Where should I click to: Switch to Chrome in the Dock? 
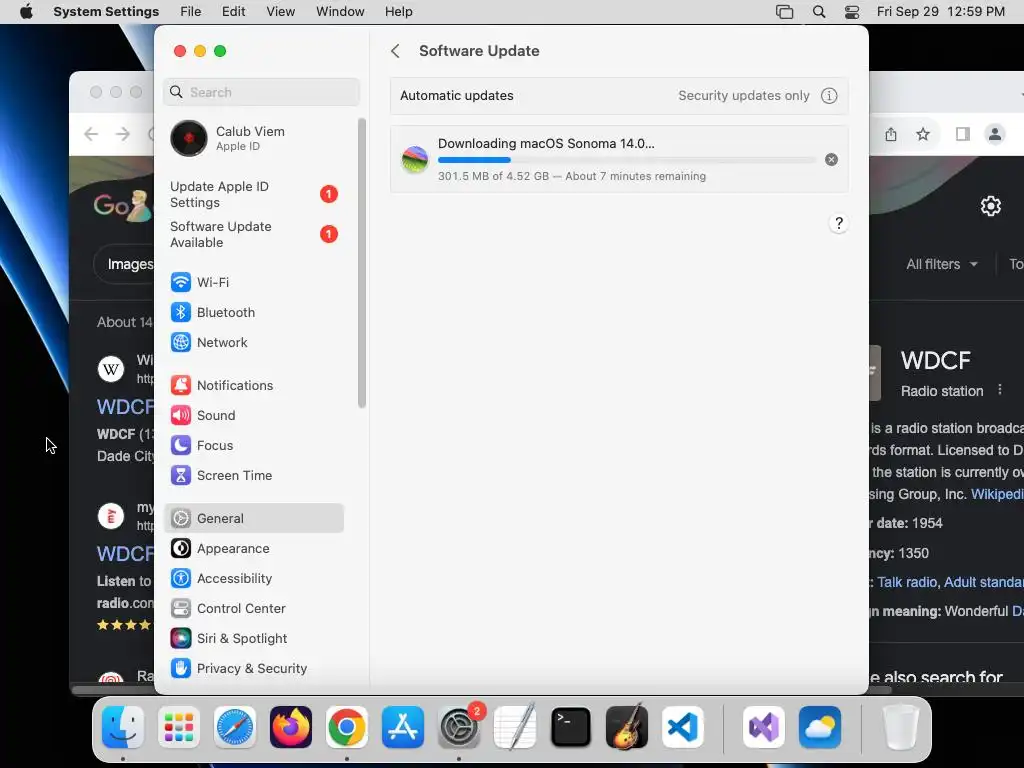point(347,727)
